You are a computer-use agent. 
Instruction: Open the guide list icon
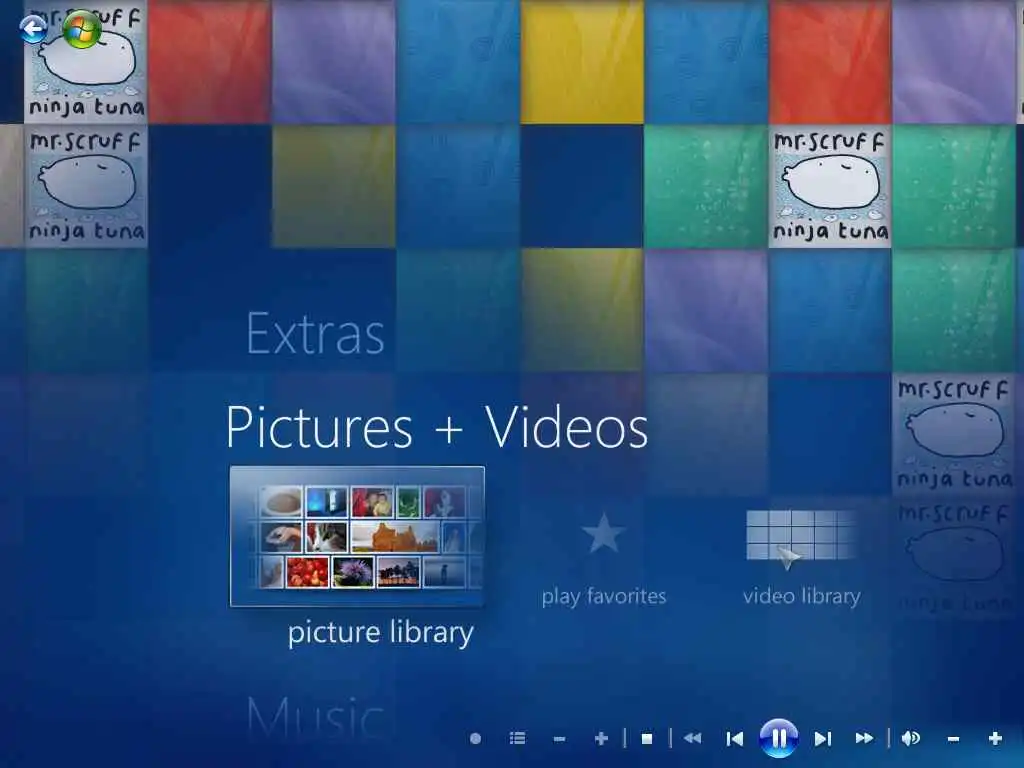point(517,739)
